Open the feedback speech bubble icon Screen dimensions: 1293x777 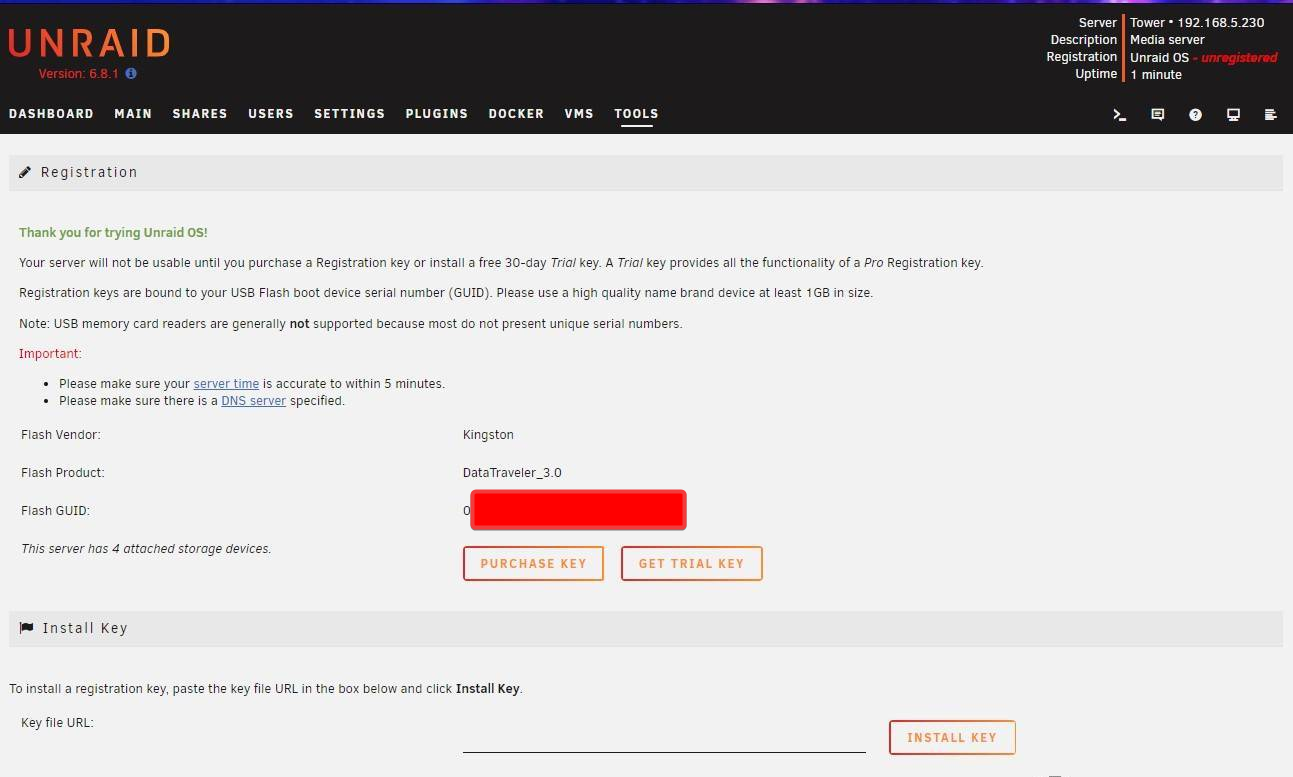tap(1157, 115)
